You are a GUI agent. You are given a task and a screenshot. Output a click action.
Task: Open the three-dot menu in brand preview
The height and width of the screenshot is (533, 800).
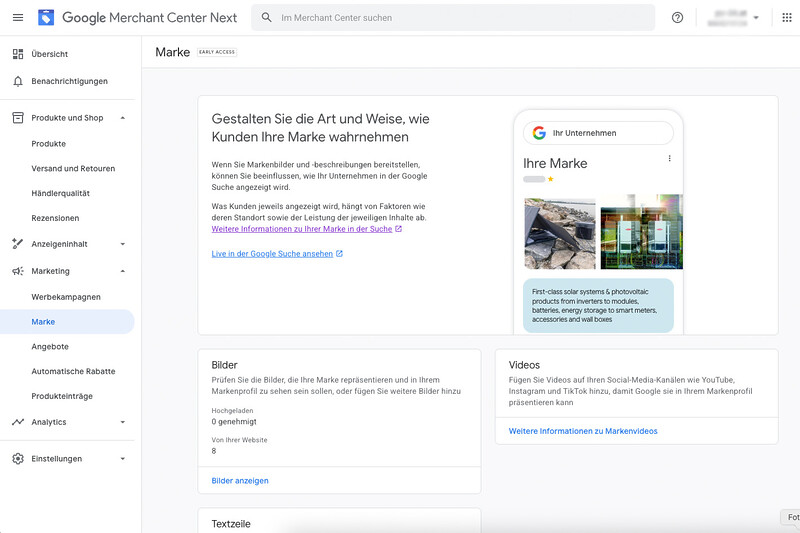click(x=669, y=158)
